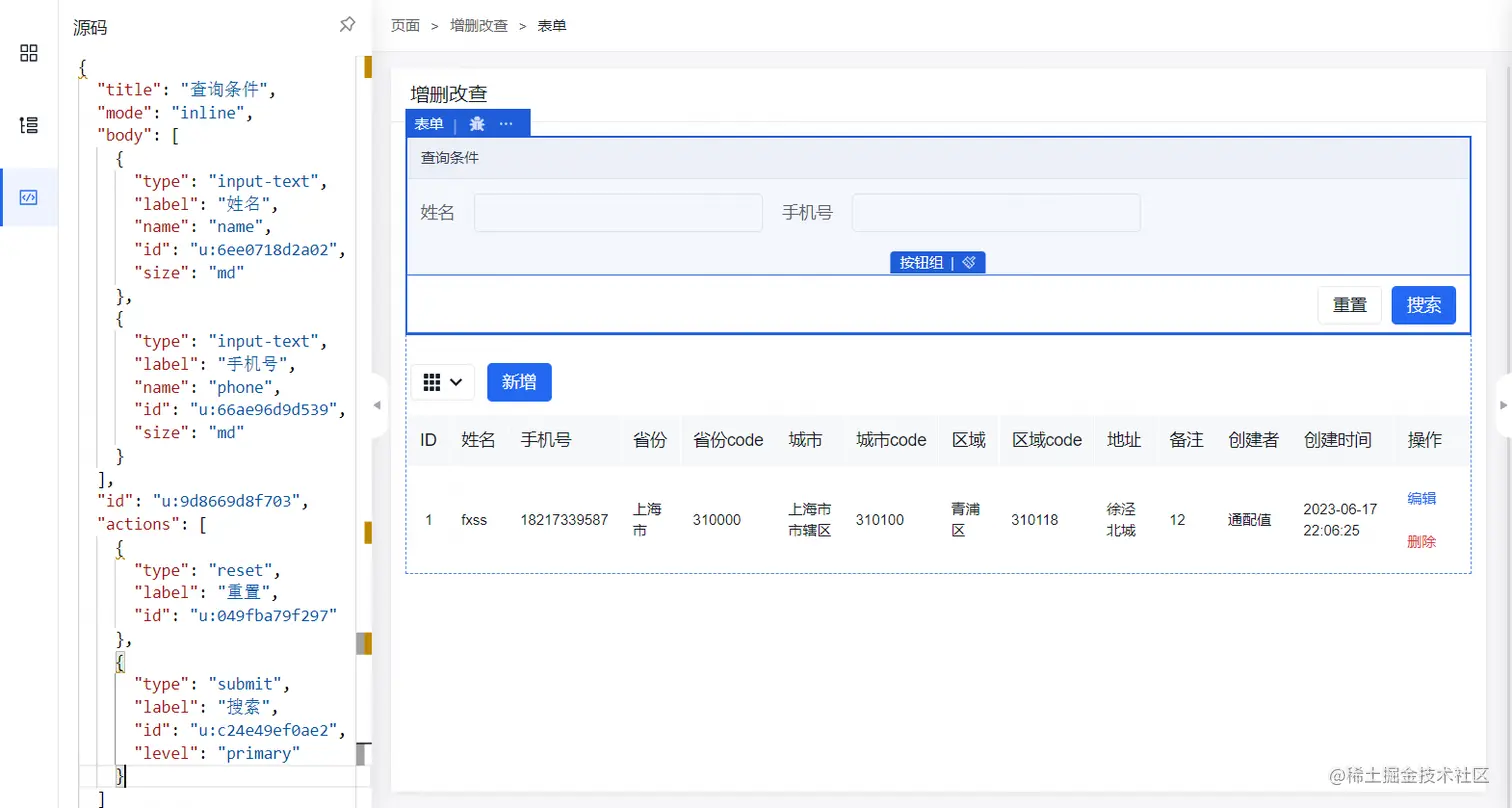The width and height of the screenshot is (1512, 808).
Task: Click the icon beside 按钮组 label
Action: [968, 263]
